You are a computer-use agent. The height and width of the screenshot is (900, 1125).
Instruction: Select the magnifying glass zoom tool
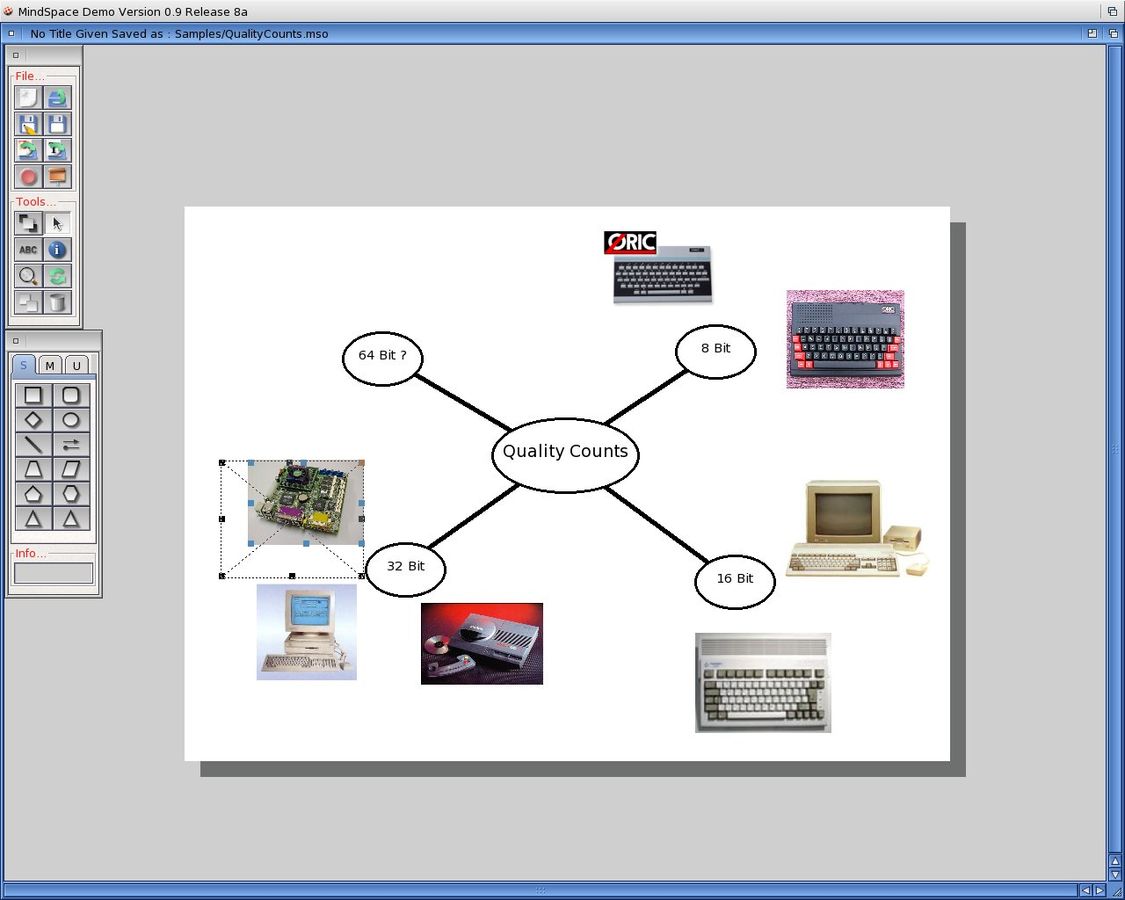(x=28, y=276)
